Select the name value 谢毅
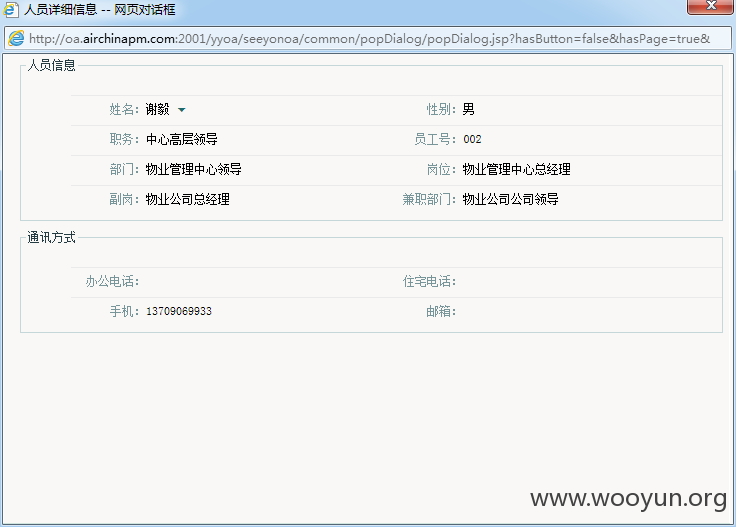 point(157,109)
